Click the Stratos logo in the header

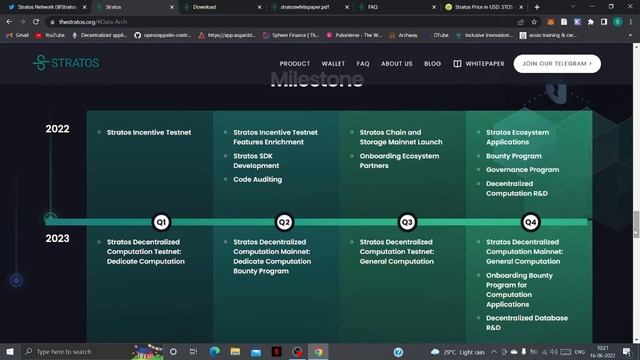[67, 63]
